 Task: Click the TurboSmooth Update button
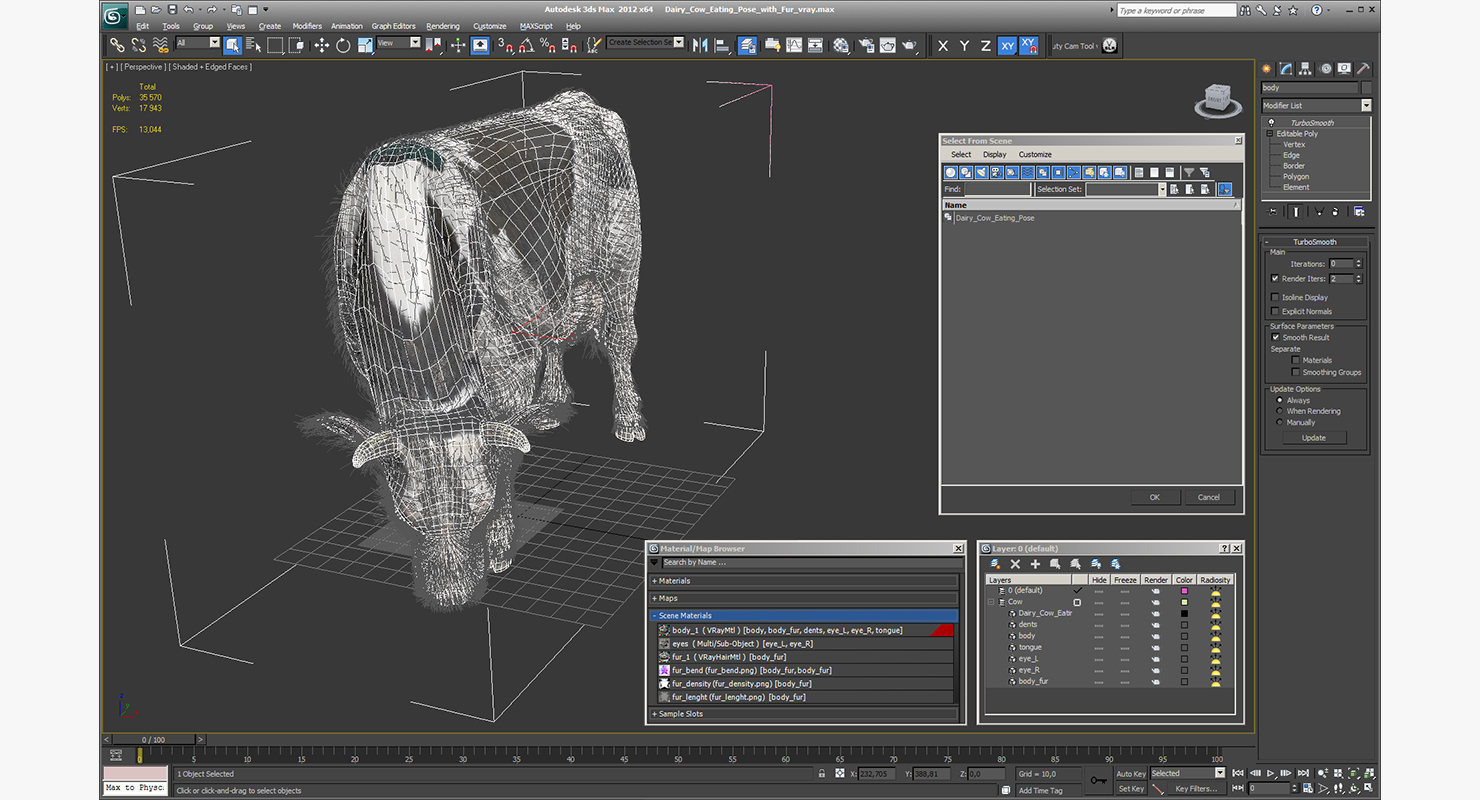(x=1314, y=438)
